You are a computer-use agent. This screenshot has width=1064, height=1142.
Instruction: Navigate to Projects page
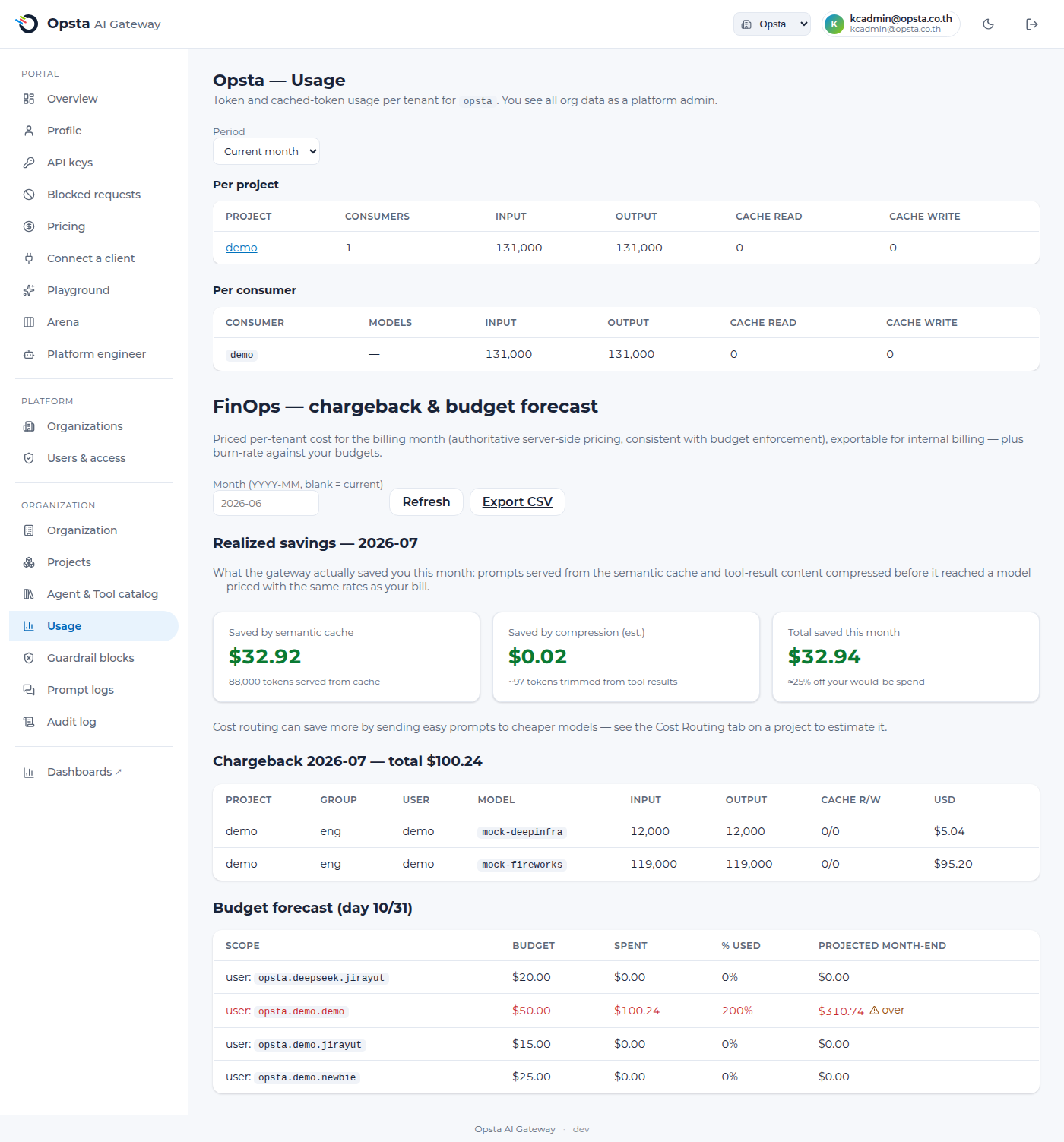point(93,562)
